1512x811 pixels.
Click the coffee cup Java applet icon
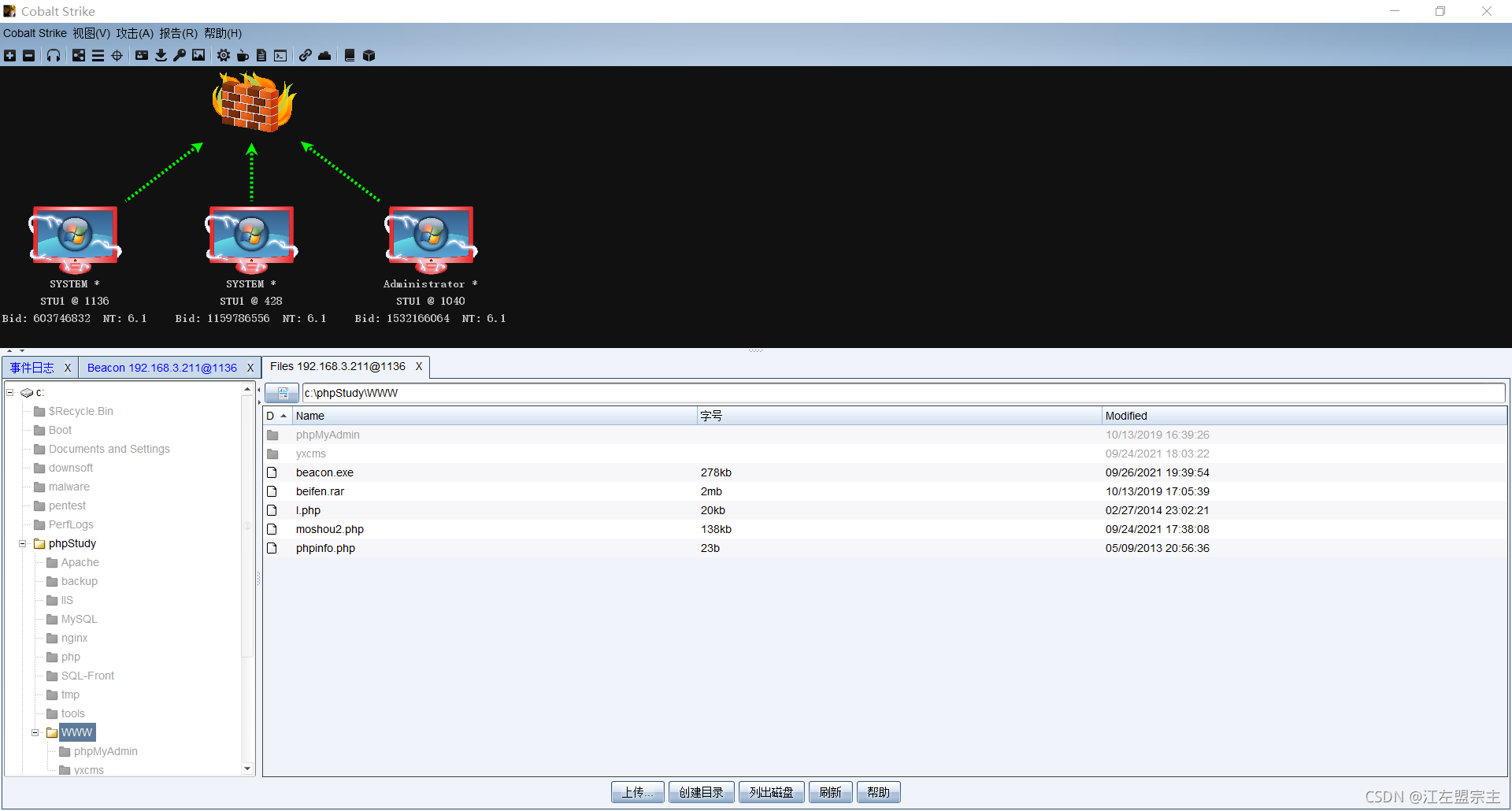pyautogui.click(x=243, y=55)
